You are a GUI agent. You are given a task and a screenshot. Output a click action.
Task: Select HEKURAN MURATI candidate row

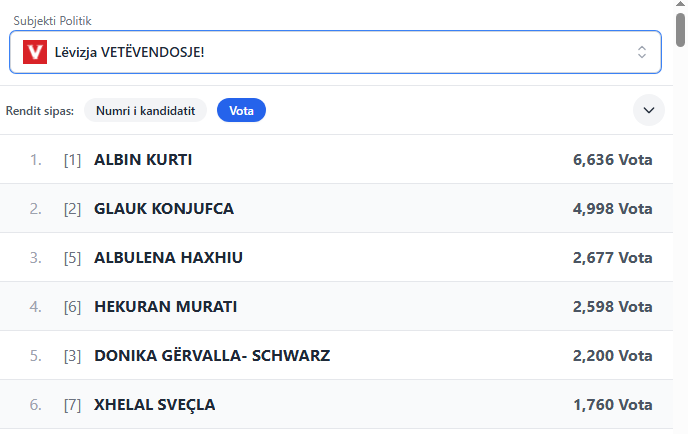[336, 307]
